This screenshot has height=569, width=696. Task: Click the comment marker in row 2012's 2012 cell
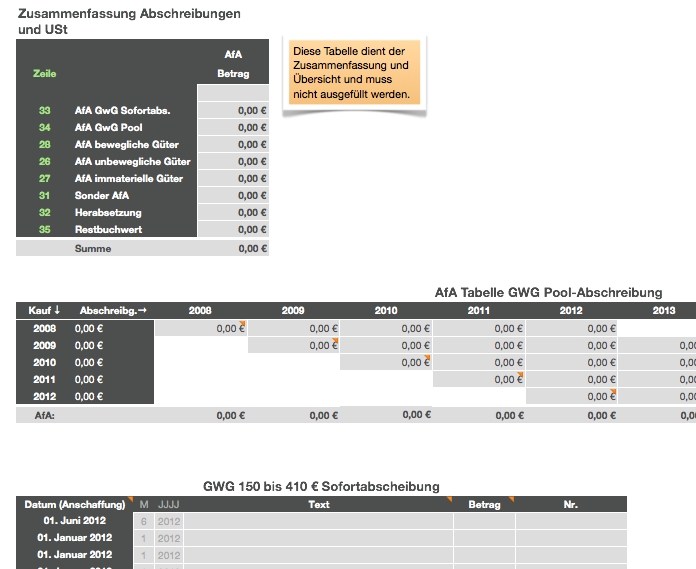614,391
